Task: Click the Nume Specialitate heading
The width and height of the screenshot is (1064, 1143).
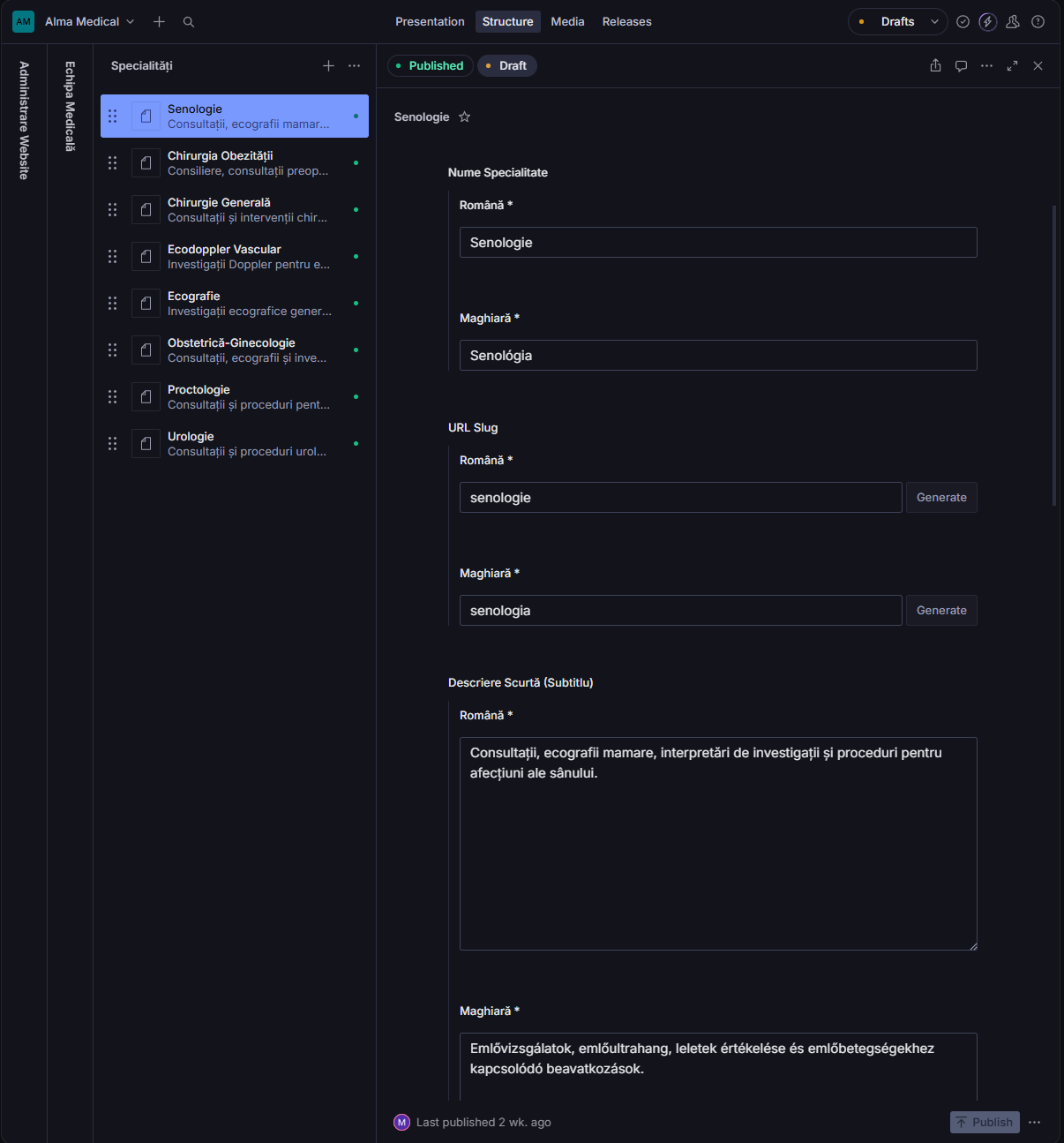Action: (498, 172)
